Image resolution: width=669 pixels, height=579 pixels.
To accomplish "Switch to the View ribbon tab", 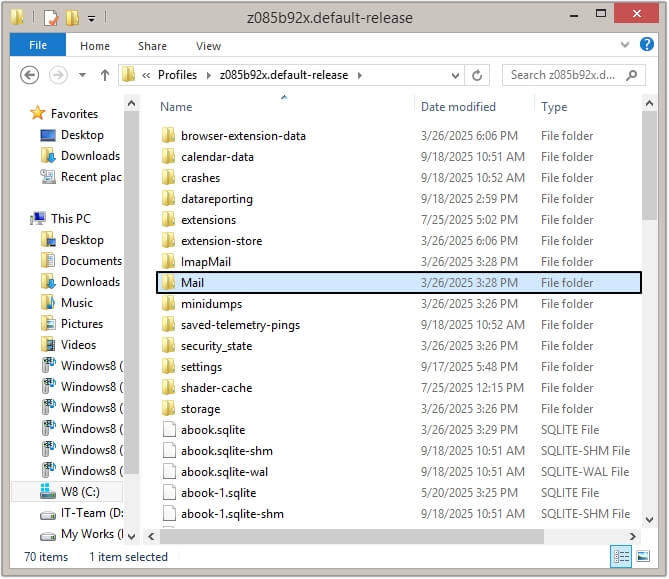I will [208, 46].
